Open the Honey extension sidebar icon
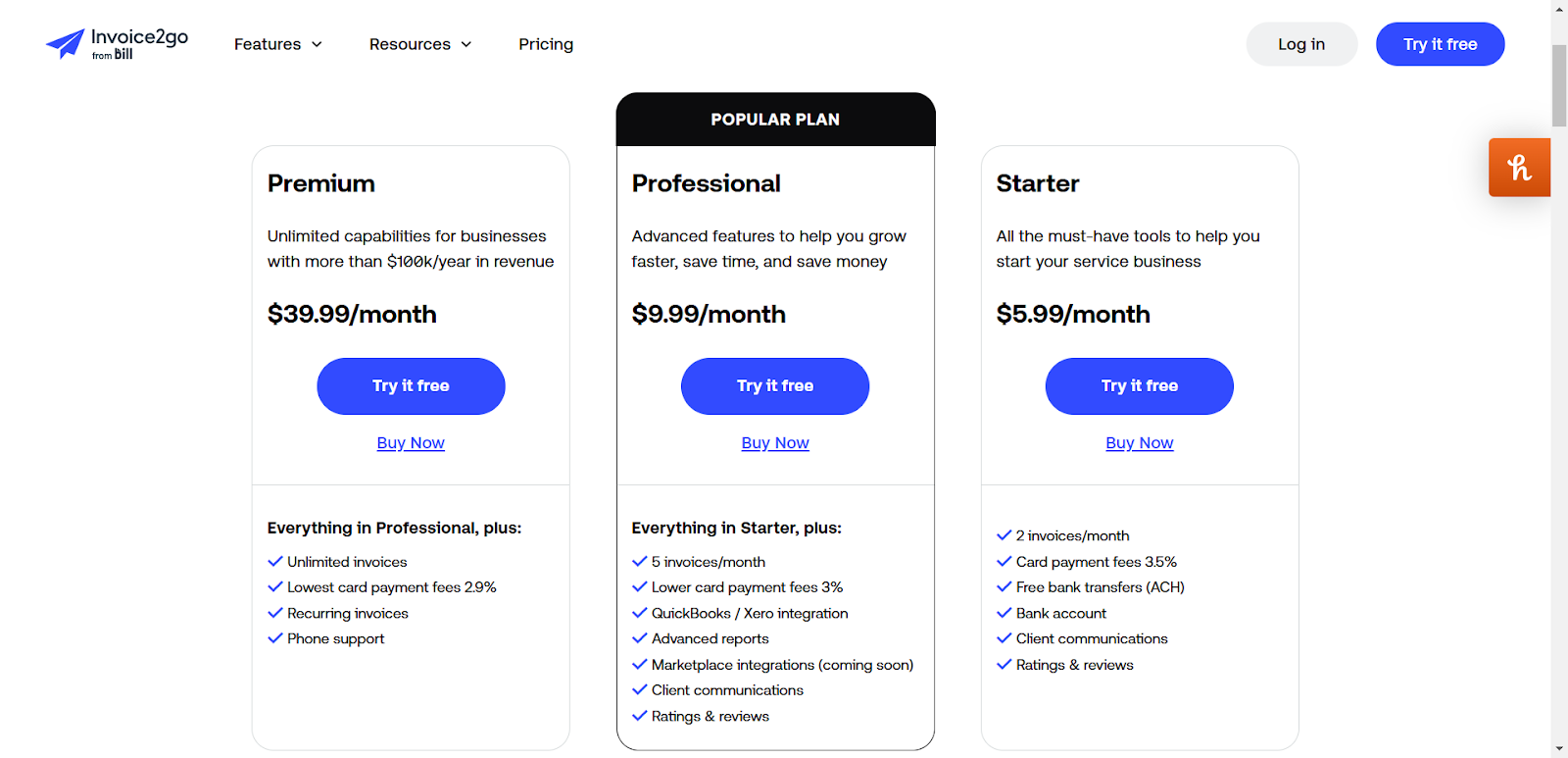This screenshot has width=1568, height=758. [1518, 167]
